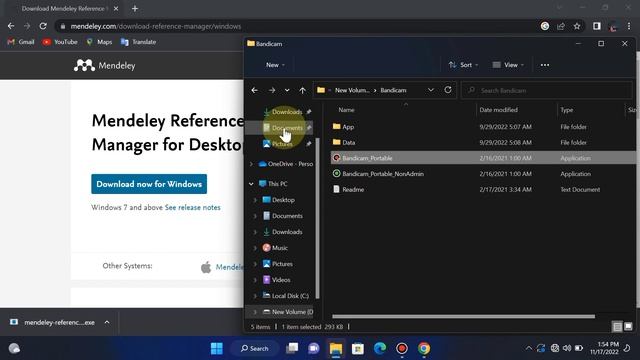640x360 pixels.
Task: Click the Mendeley logo in the page header
Action: click(x=104, y=65)
